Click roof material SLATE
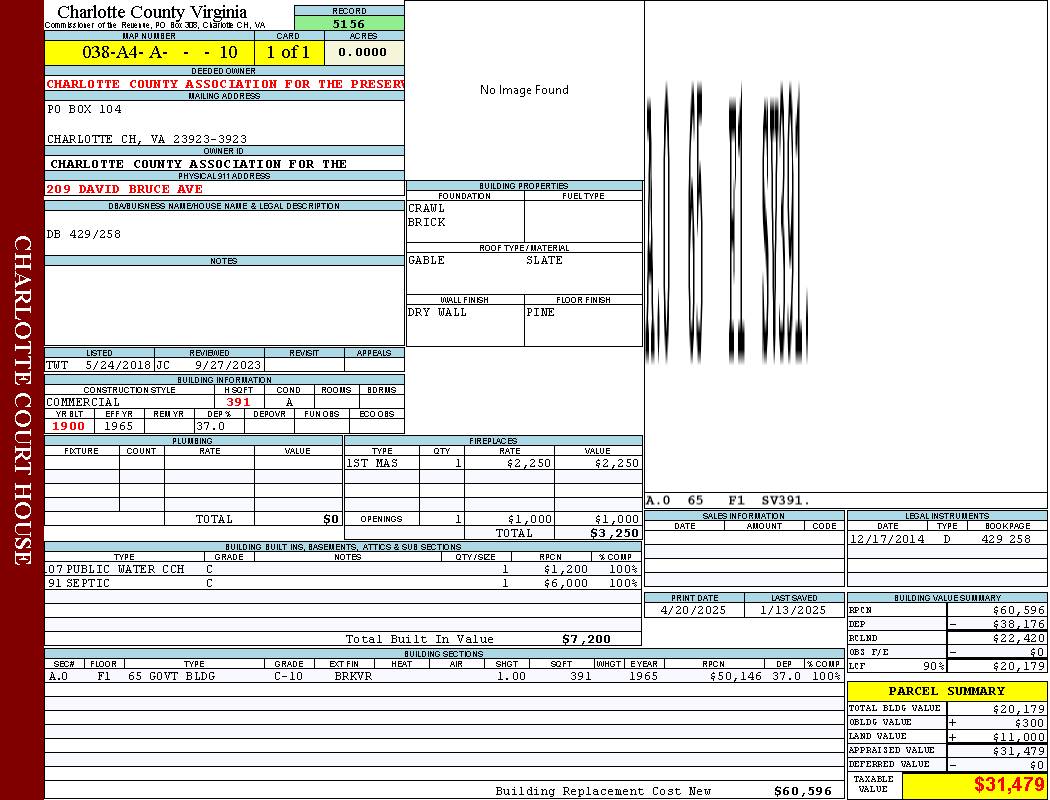 pyautogui.click(x=544, y=260)
